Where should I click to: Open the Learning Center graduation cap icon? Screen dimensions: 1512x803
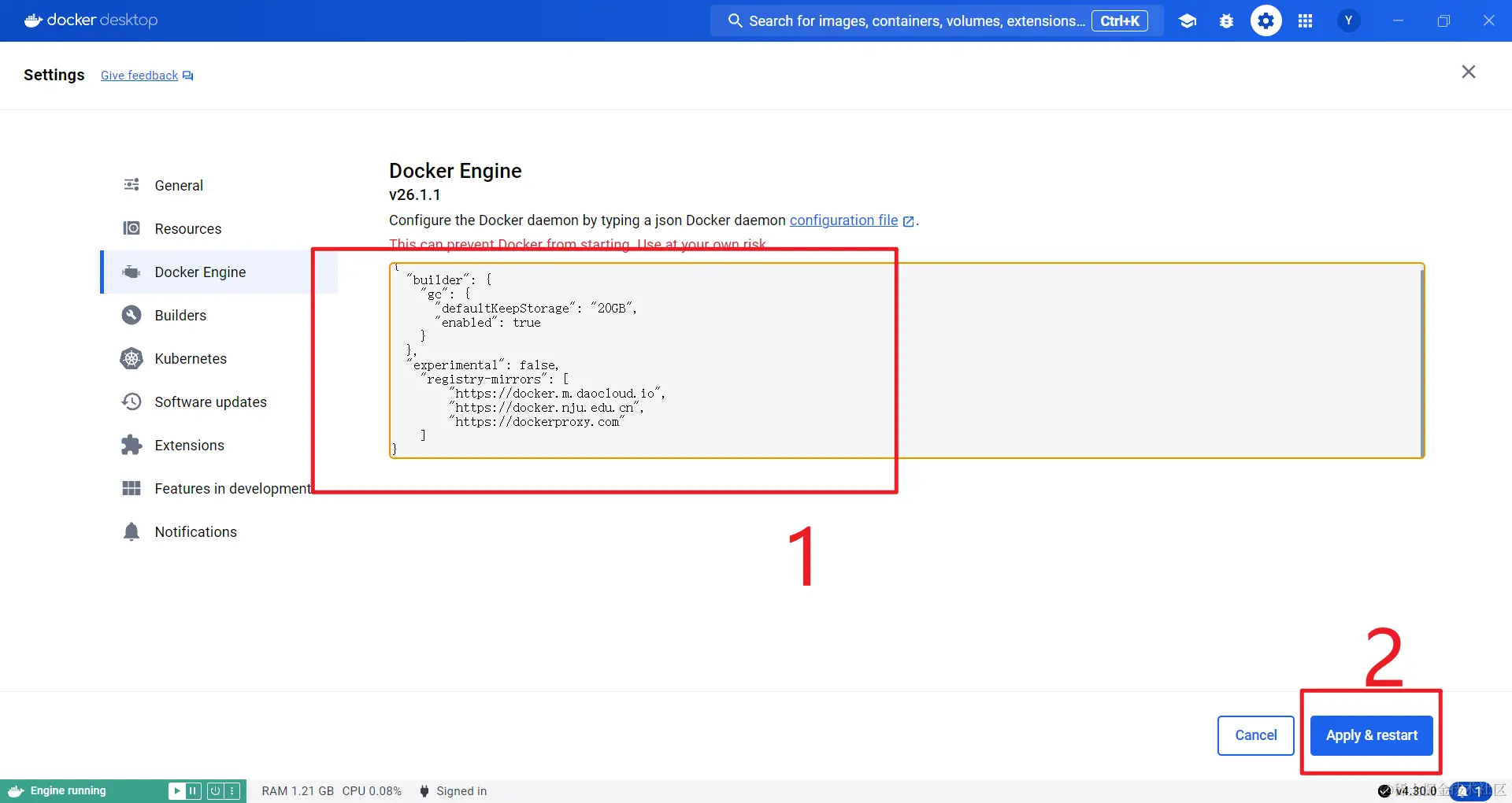click(1188, 21)
